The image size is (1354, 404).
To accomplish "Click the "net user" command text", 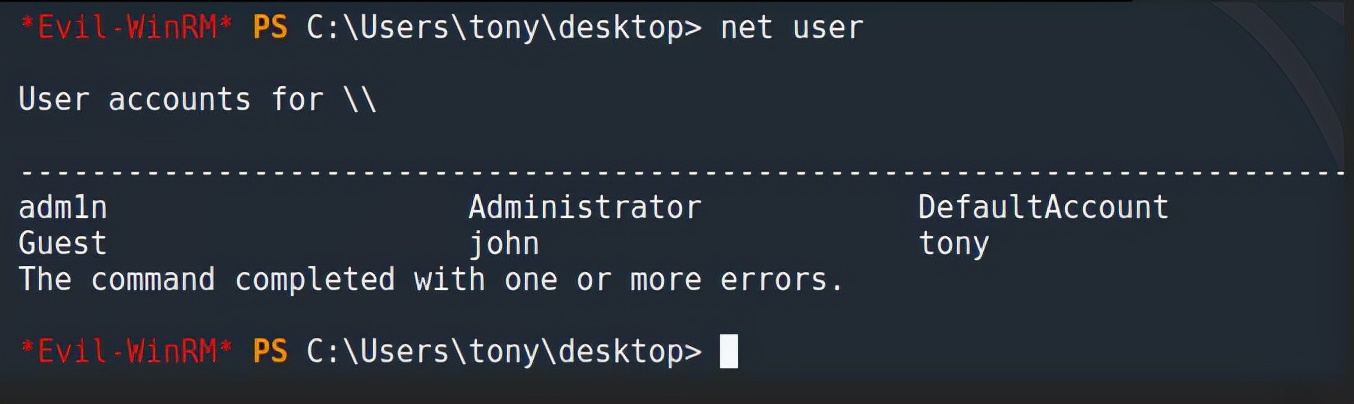I will [791, 28].
